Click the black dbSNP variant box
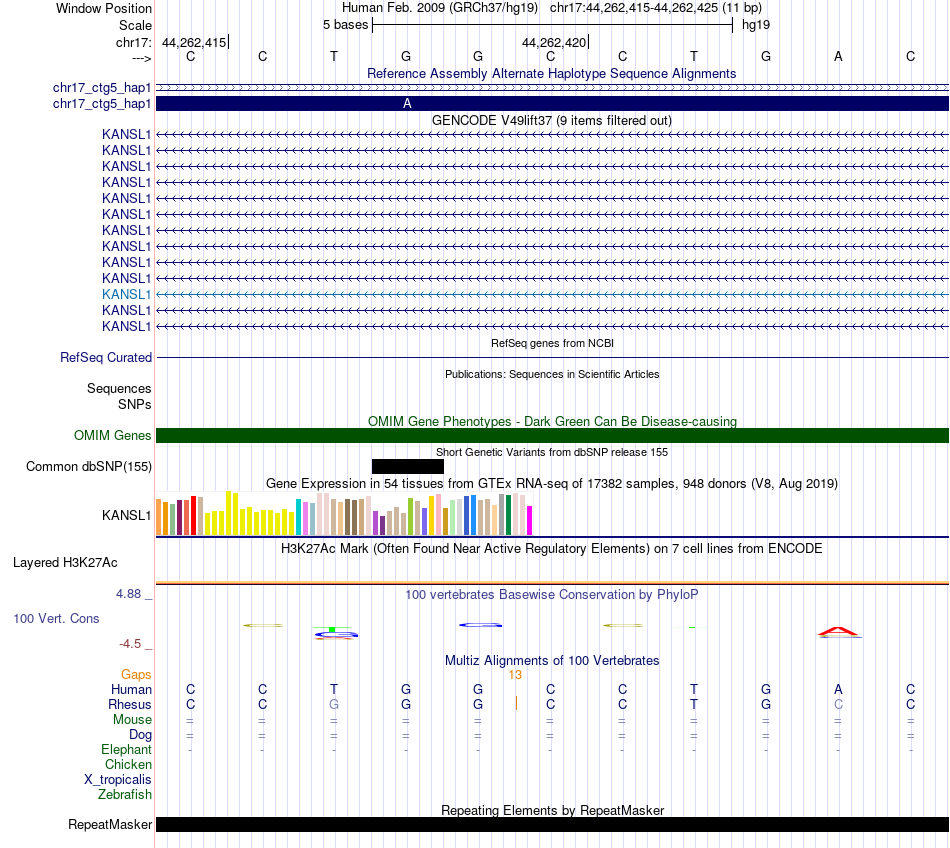Image resolution: width=950 pixels, height=848 pixels. [408, 466]
